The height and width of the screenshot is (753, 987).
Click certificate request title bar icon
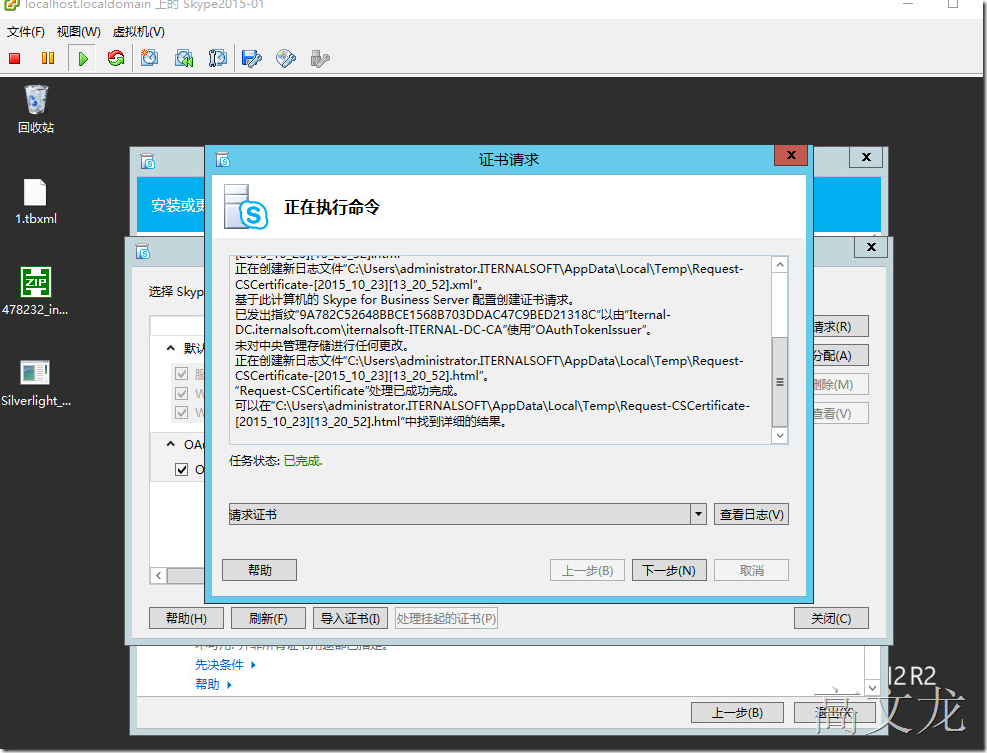coord(223,159)
